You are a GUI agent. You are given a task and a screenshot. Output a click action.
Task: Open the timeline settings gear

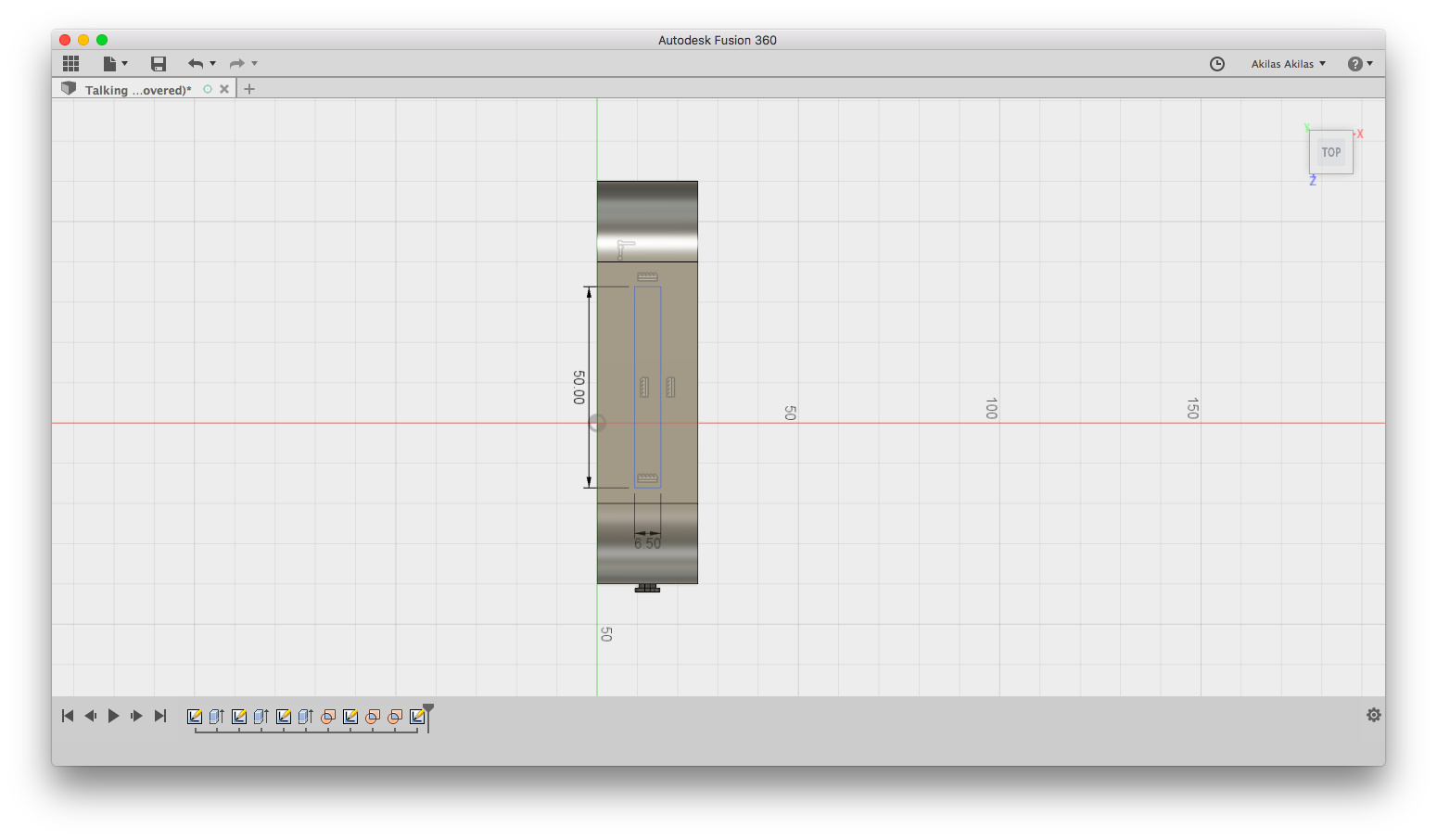(x=1374, y=715)
